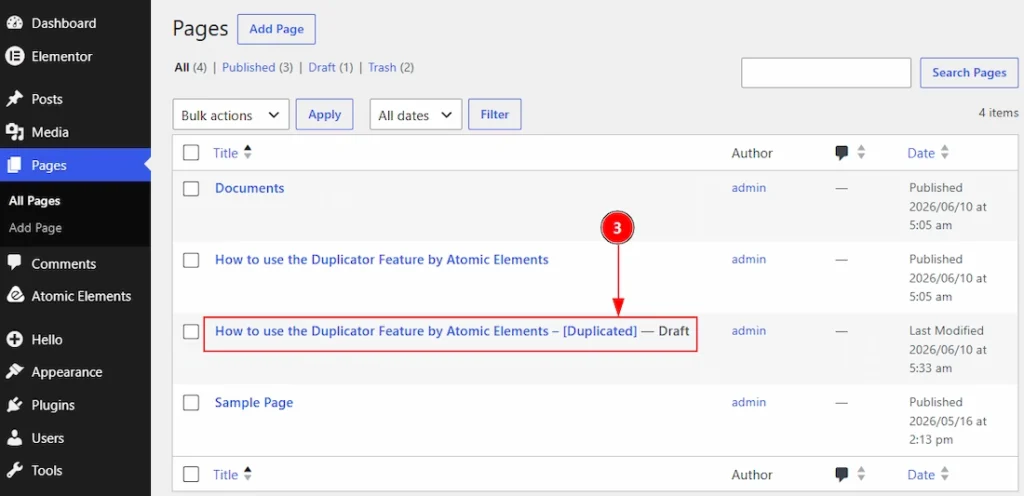This screenshot has width=1024, height=496.
Task: Click the Filter button
Action: coord(494,114)
